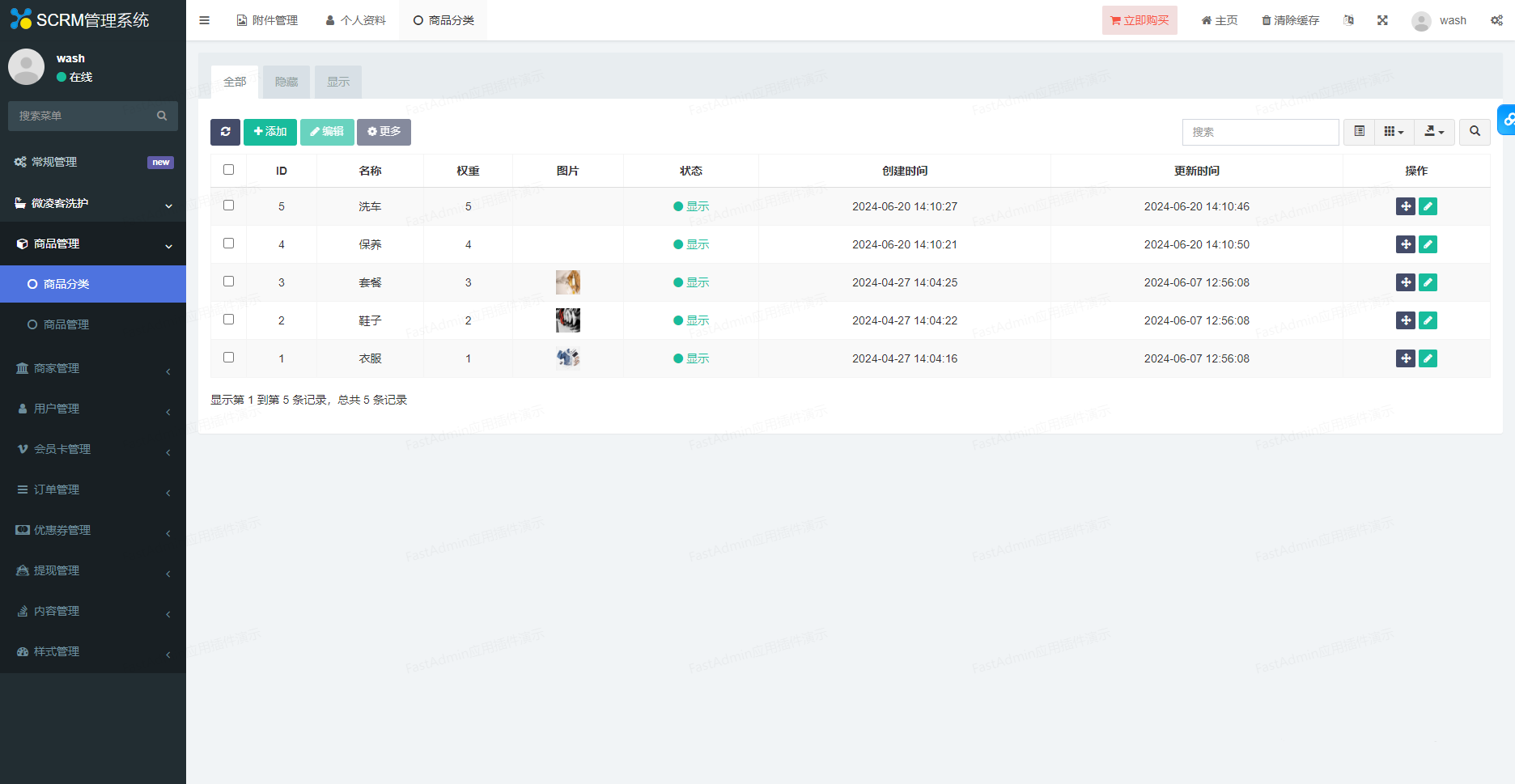The height and width of the screenshot is (784, 1515).
Task: Select the 显示 filter tab
Action: pyautogui.click(x=338, y=82)
